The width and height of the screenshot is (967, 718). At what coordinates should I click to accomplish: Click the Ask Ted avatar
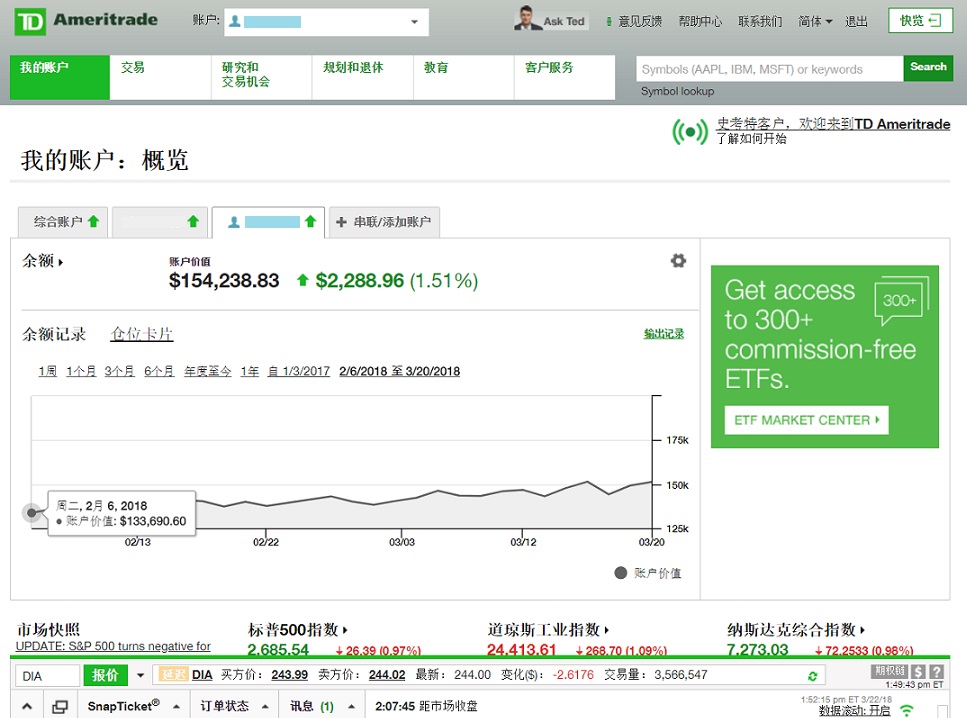tap(527, 20)
